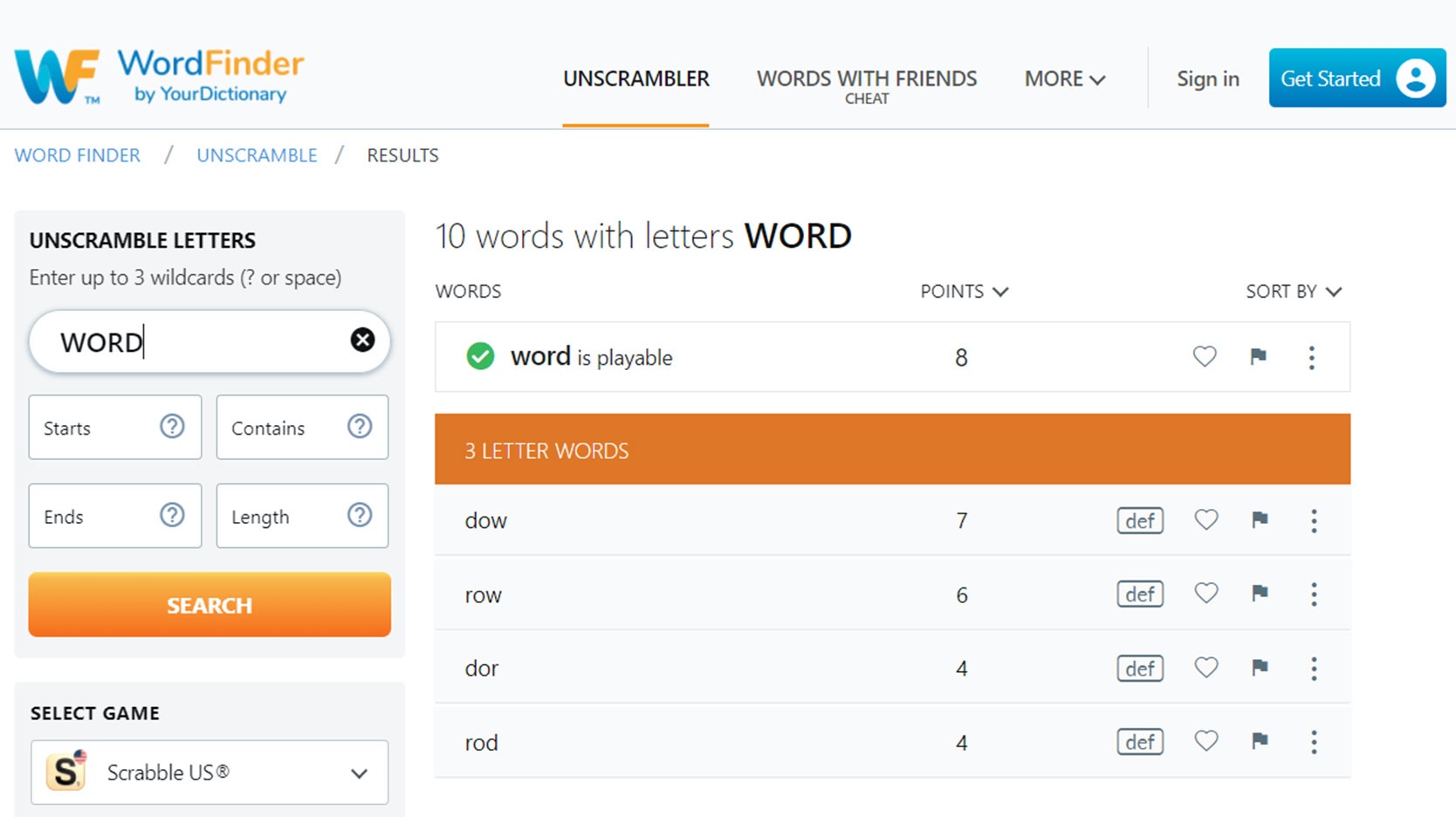Open more options for 'dor'
The image size is (1456, 817).
click(x=1314, y=669)
